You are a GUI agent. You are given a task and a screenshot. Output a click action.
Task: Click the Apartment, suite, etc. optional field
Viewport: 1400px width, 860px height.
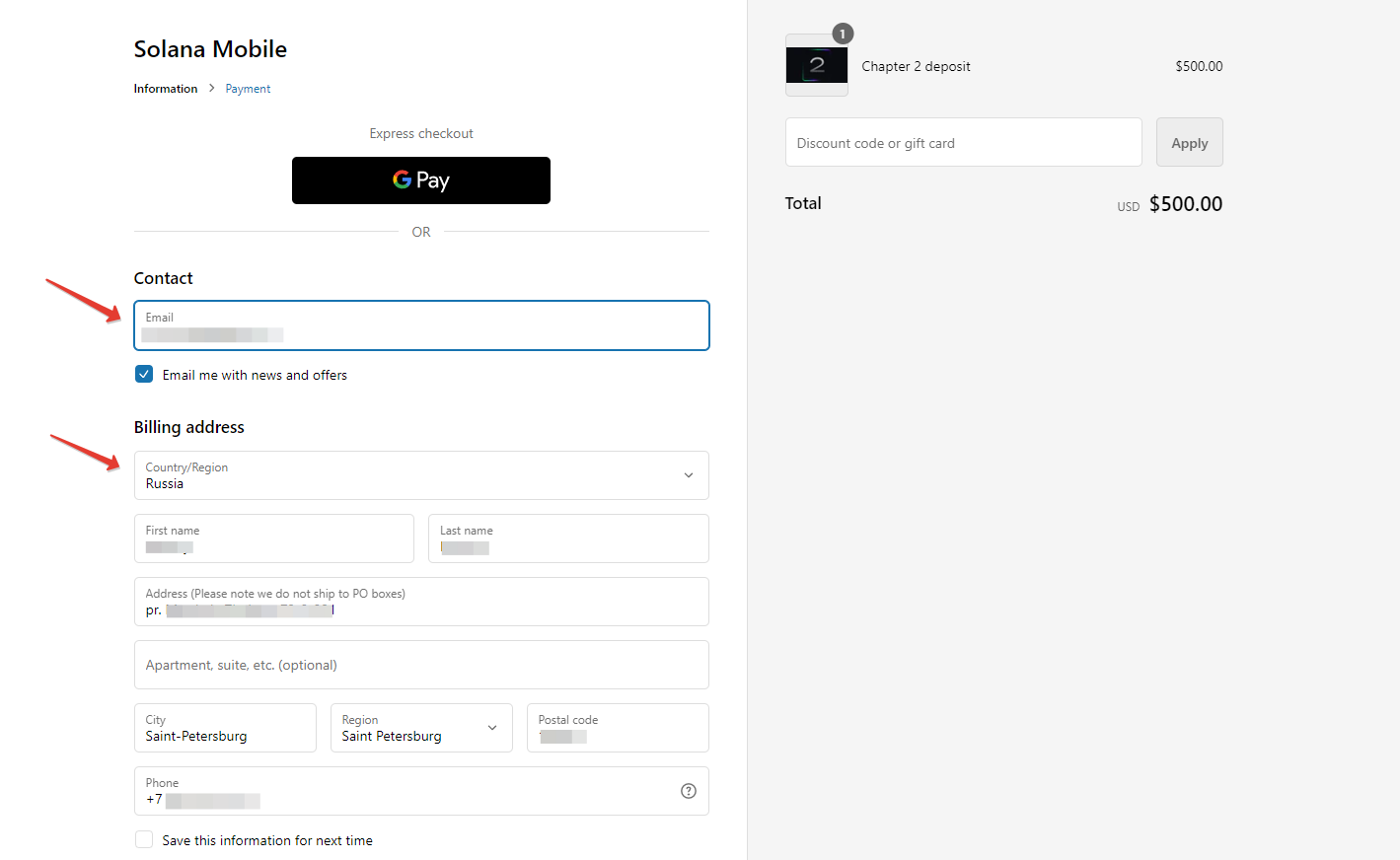coord(421,665)
